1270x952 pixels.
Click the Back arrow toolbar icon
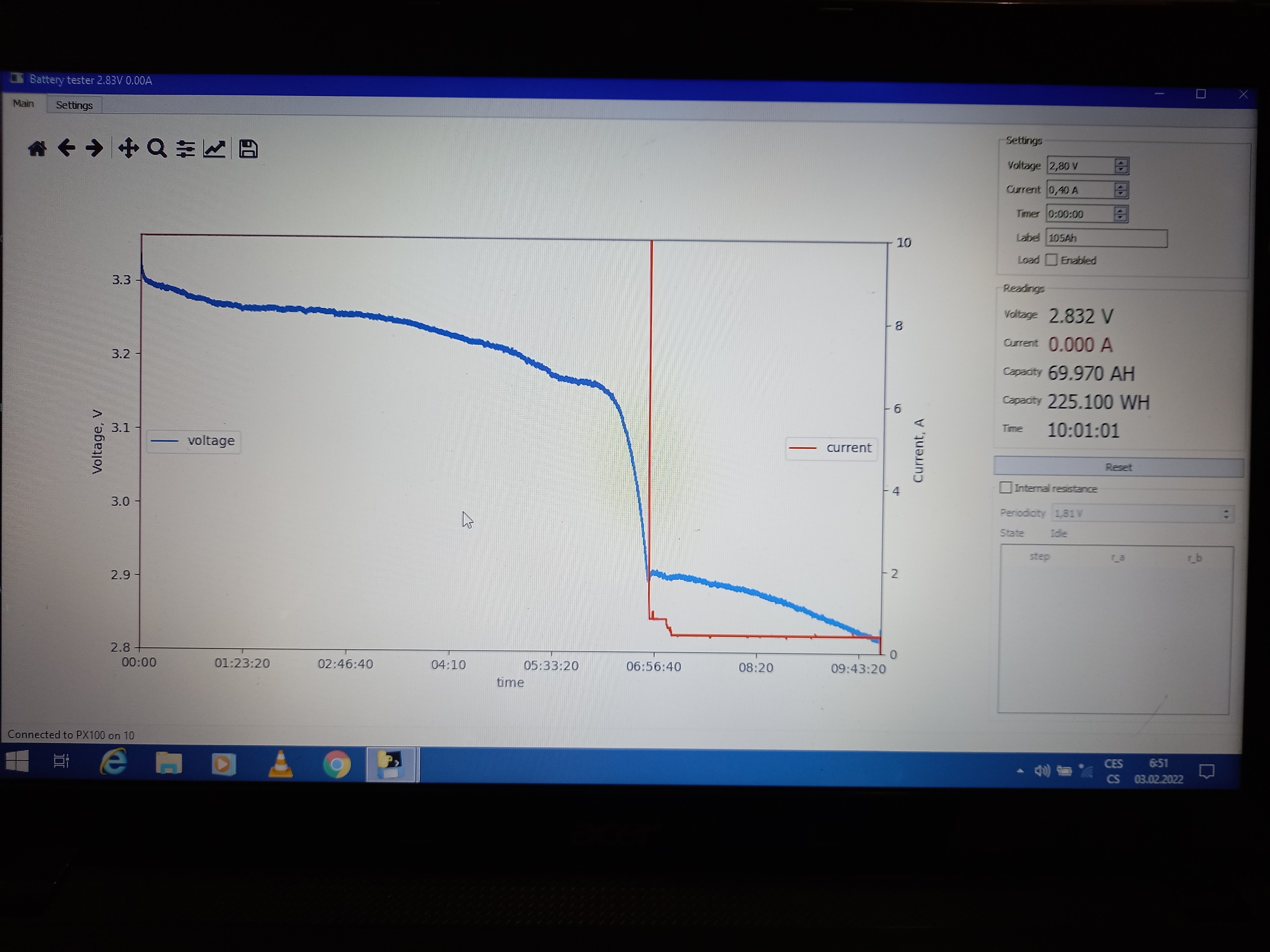pyautogui.click(x=67, y=148)
